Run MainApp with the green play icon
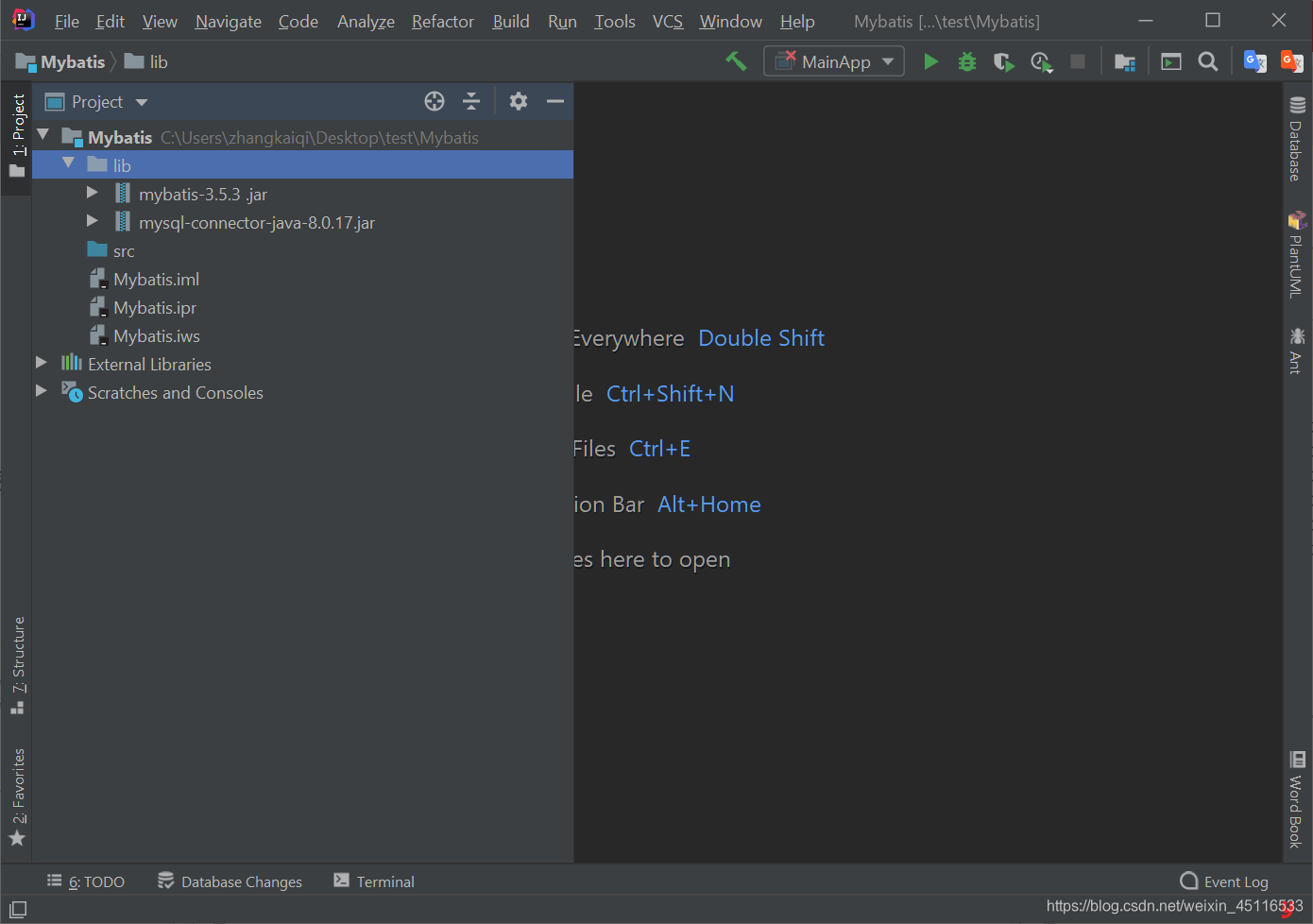The height and width of the screenshot is (924, 1313). tap(930, 61)
